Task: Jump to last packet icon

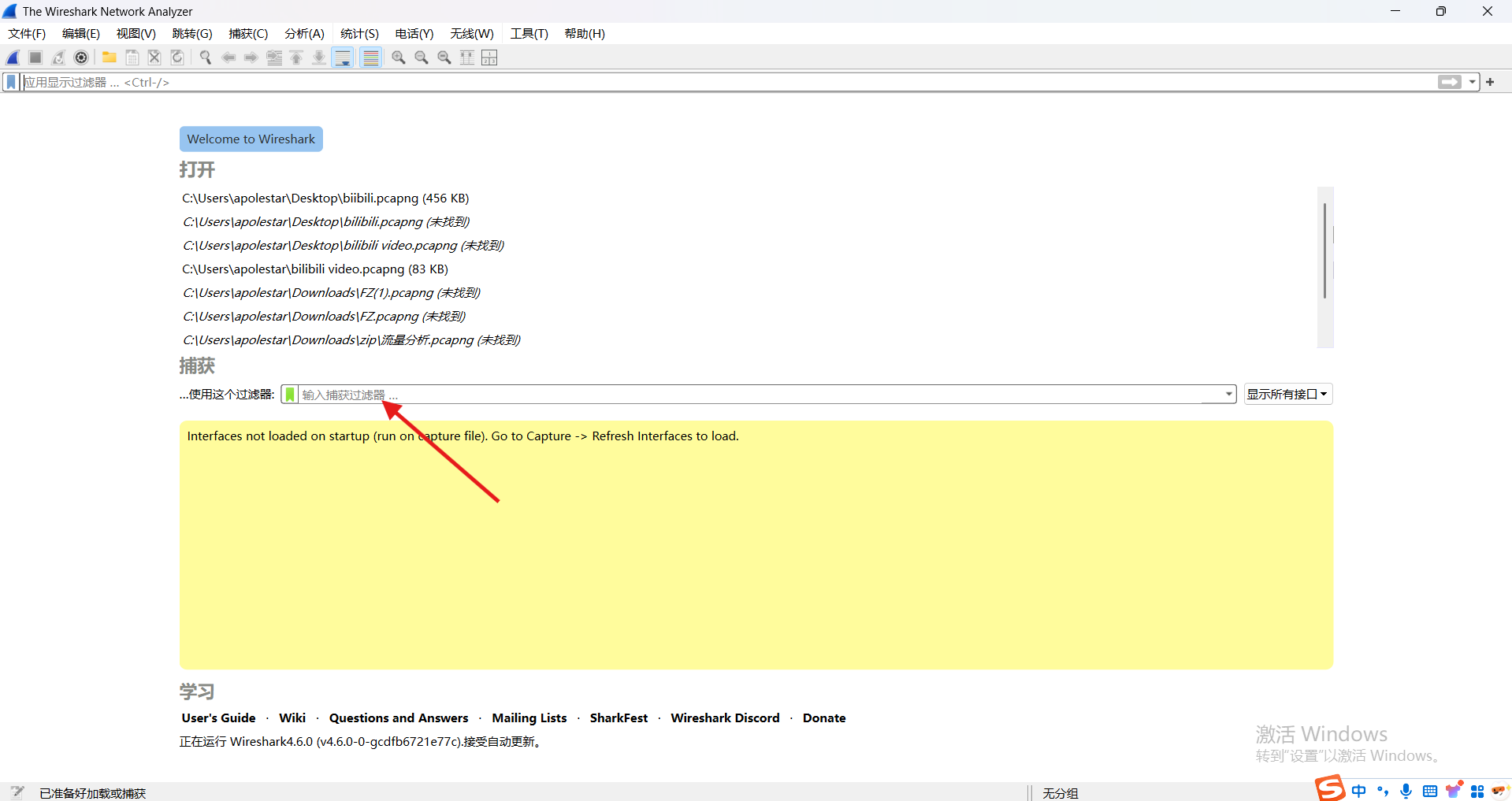Action: click(x=319, y=57)
